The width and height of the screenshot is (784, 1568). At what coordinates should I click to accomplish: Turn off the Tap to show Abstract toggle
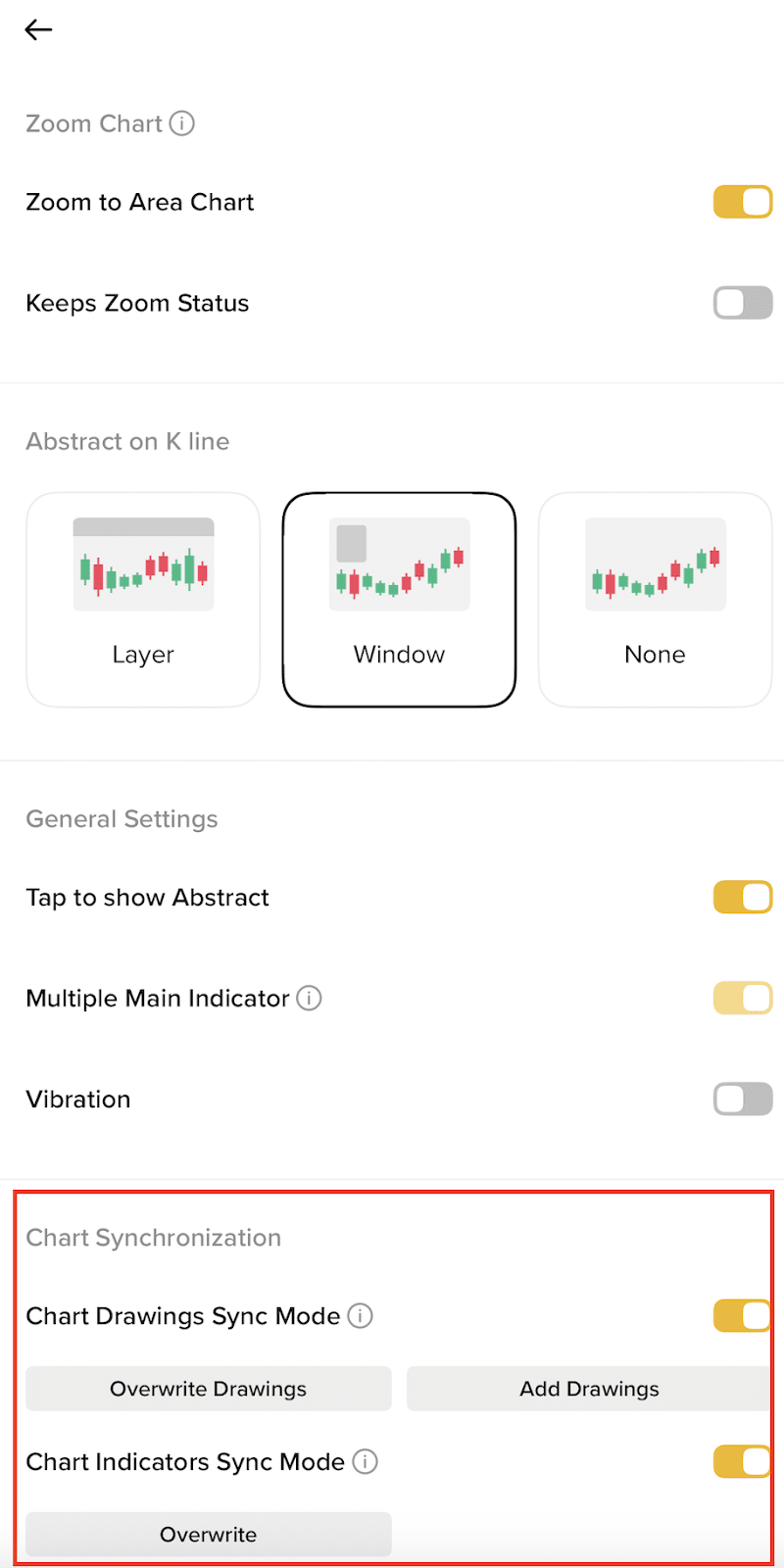tap(743, 898)
